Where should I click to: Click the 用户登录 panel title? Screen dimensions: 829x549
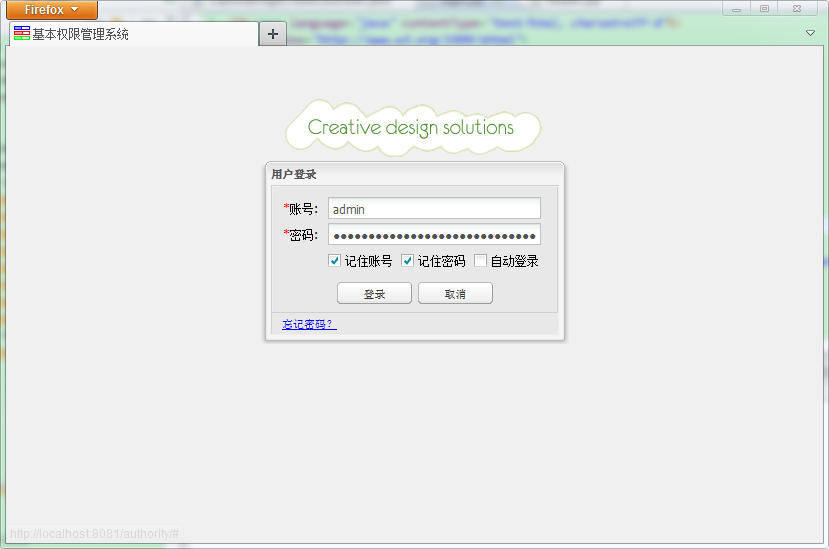click(x=294, y=174)
